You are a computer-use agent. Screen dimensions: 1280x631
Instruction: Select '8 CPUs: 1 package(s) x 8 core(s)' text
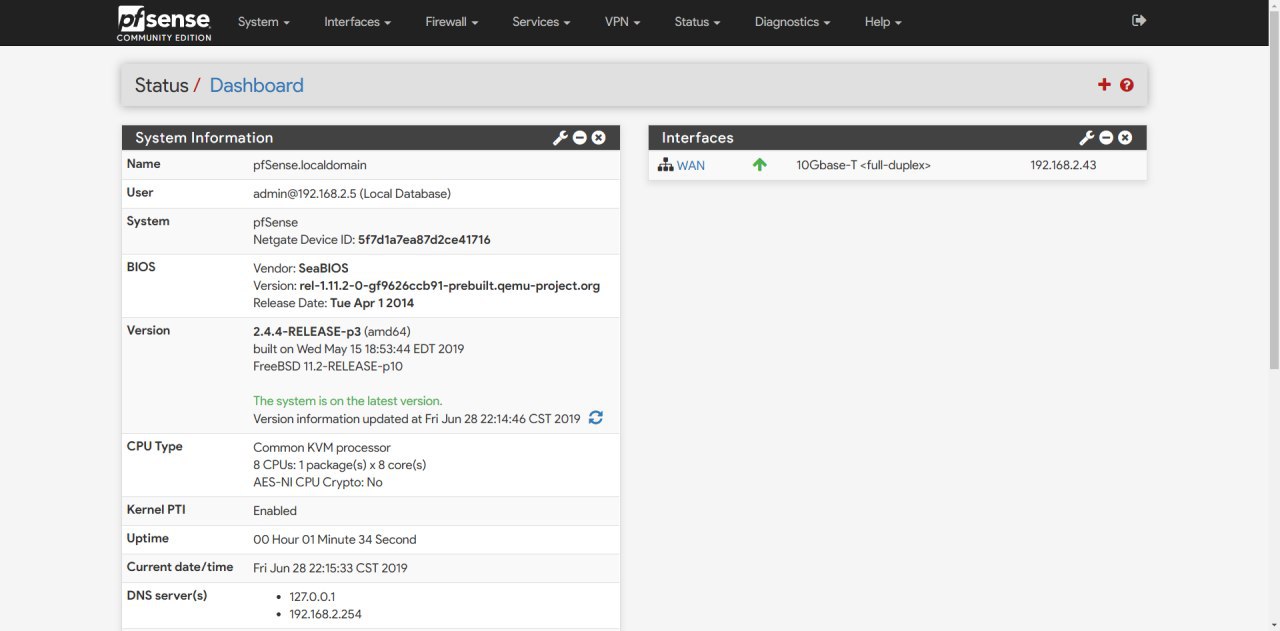pyautogui.click(x=340, y=465)
